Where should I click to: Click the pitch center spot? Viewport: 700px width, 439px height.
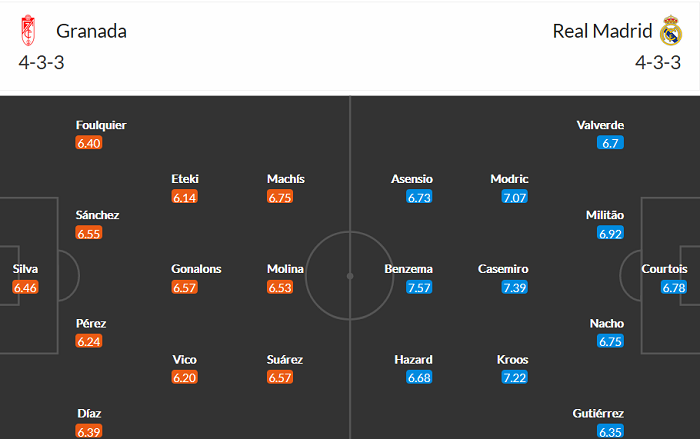point(350,275)
